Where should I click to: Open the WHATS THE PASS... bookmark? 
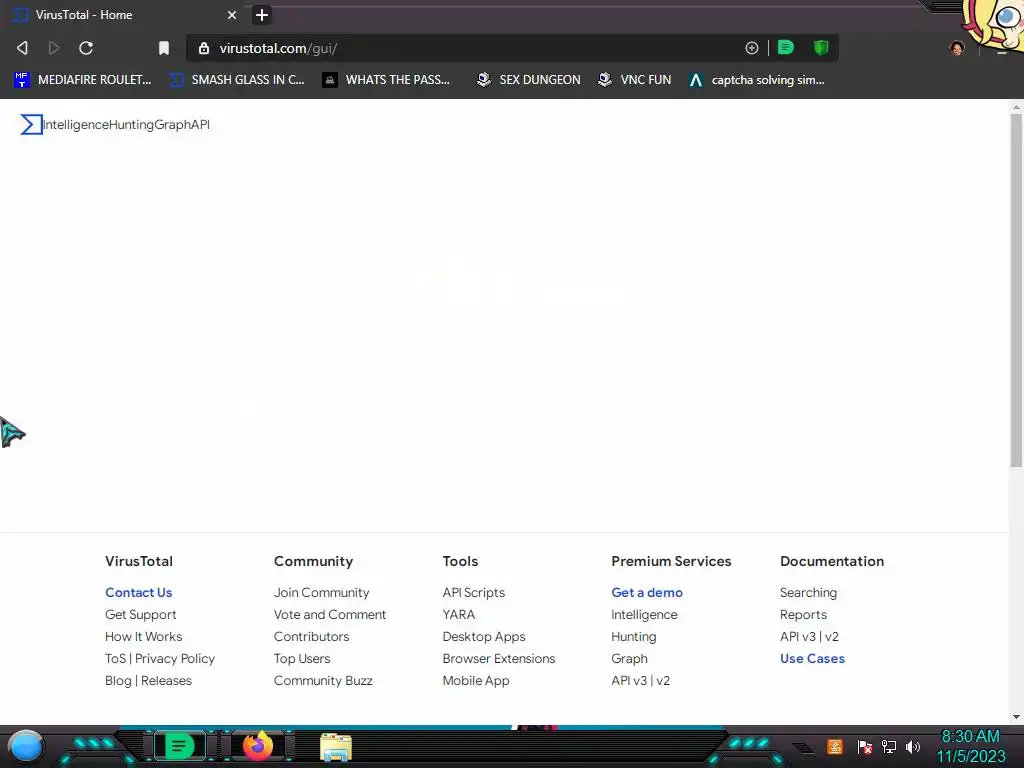(387, 80)
